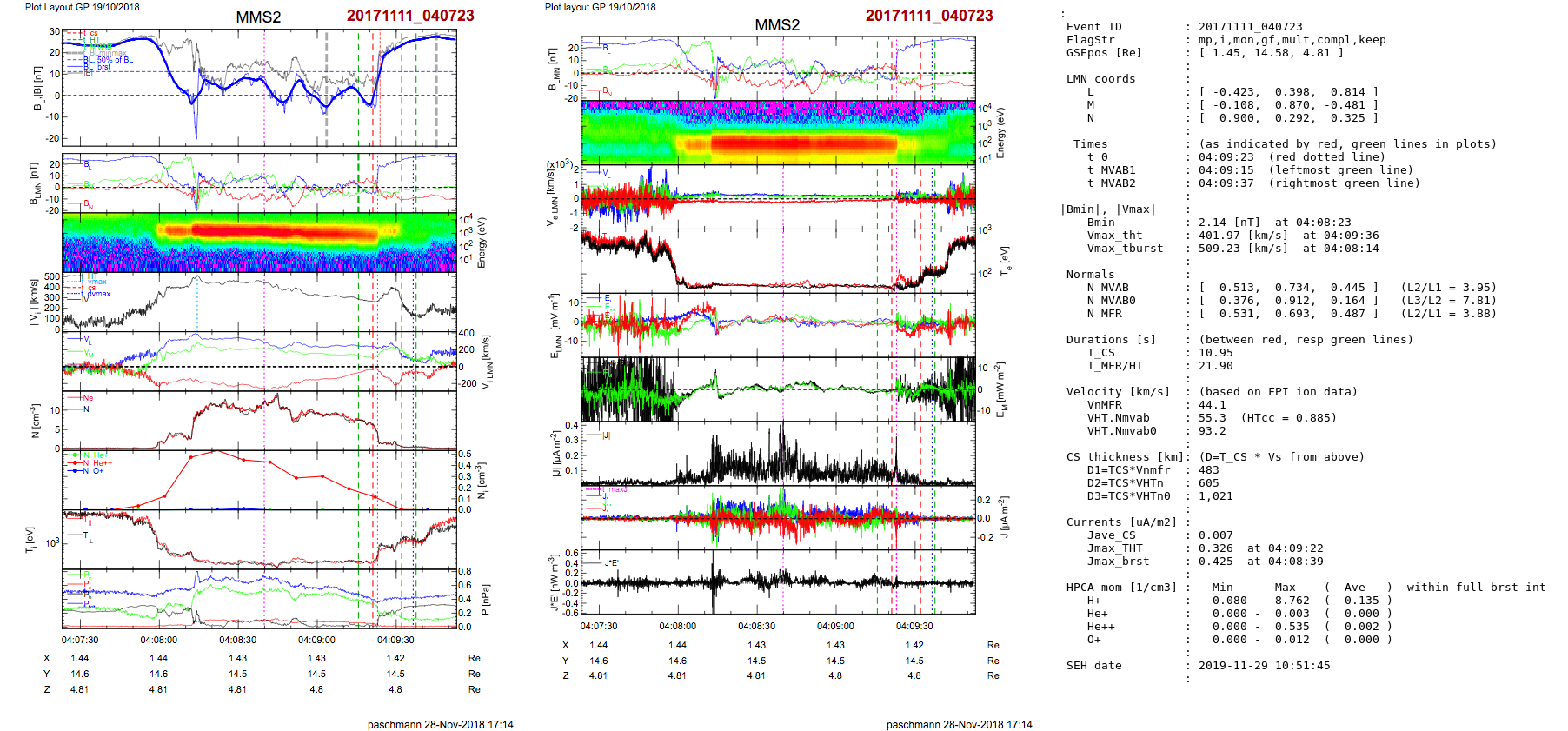The width and height of the screenshot is (1568, 731).
Task: Click right plot footer 'paschmann 28-Nov-2018 17:14'
Action: [x=960, y=725]
